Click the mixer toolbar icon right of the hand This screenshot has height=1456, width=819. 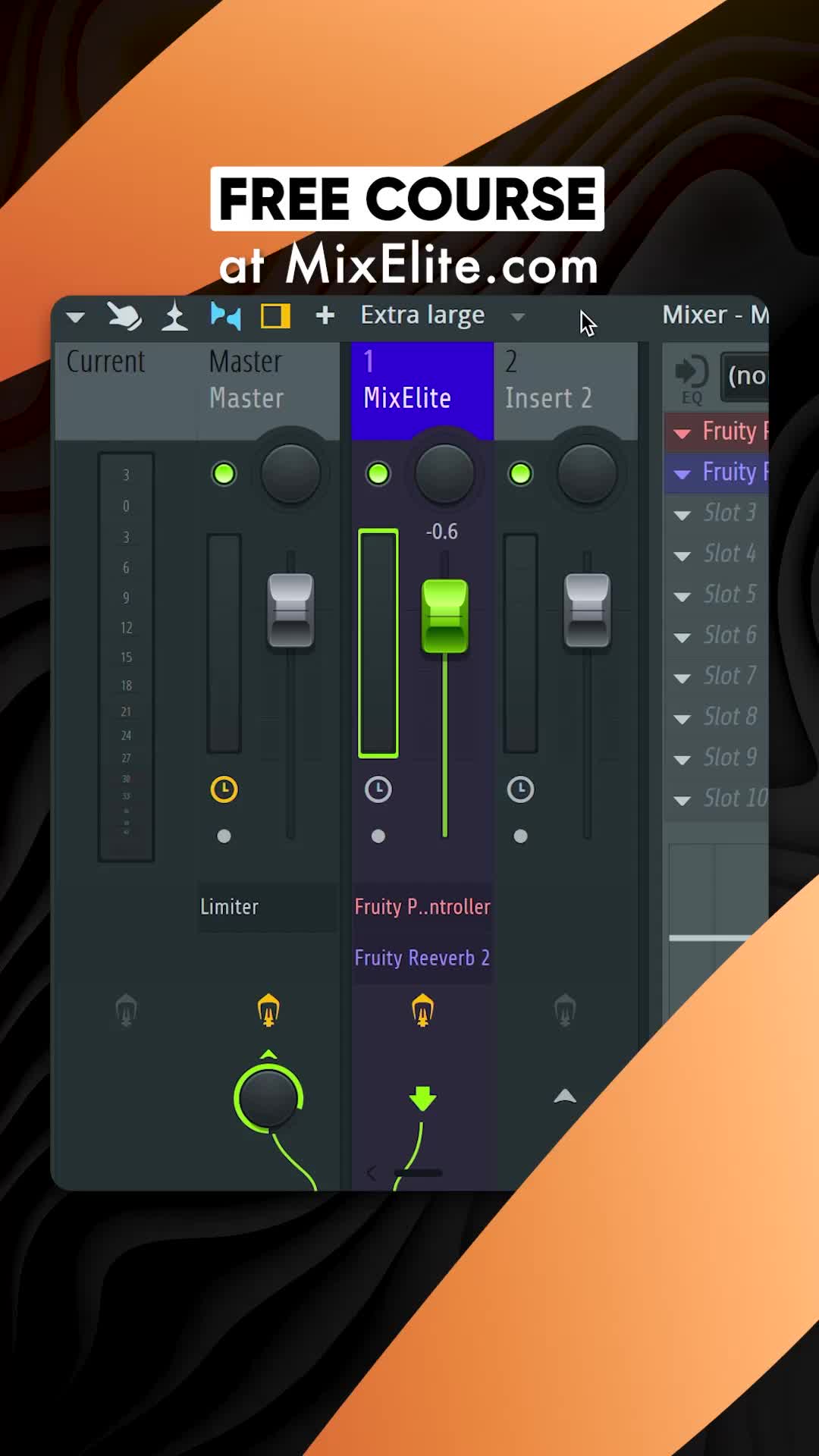[x=175, y=315]
